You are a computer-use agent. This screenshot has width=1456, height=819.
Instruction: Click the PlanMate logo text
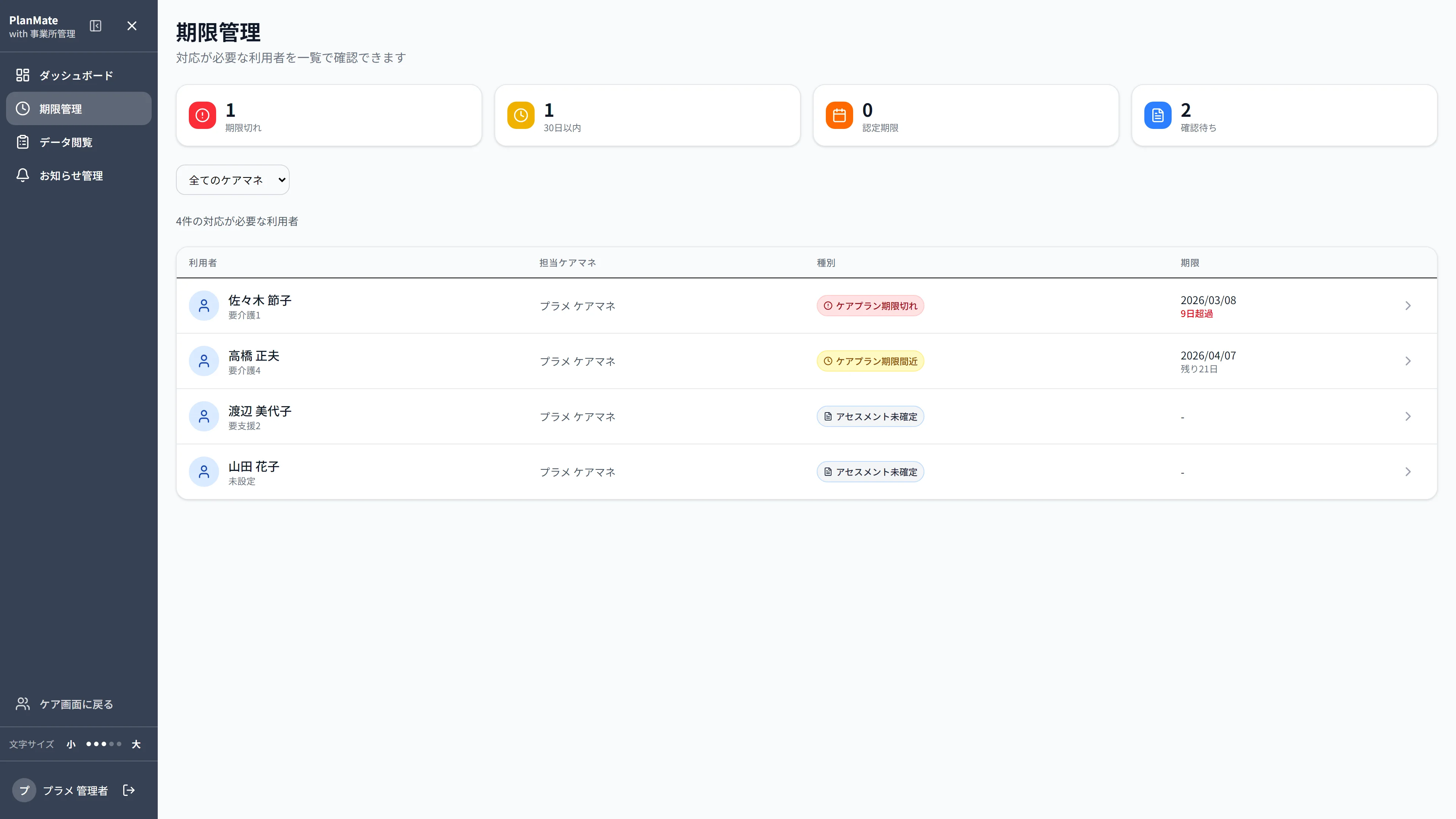click(33, 20)
